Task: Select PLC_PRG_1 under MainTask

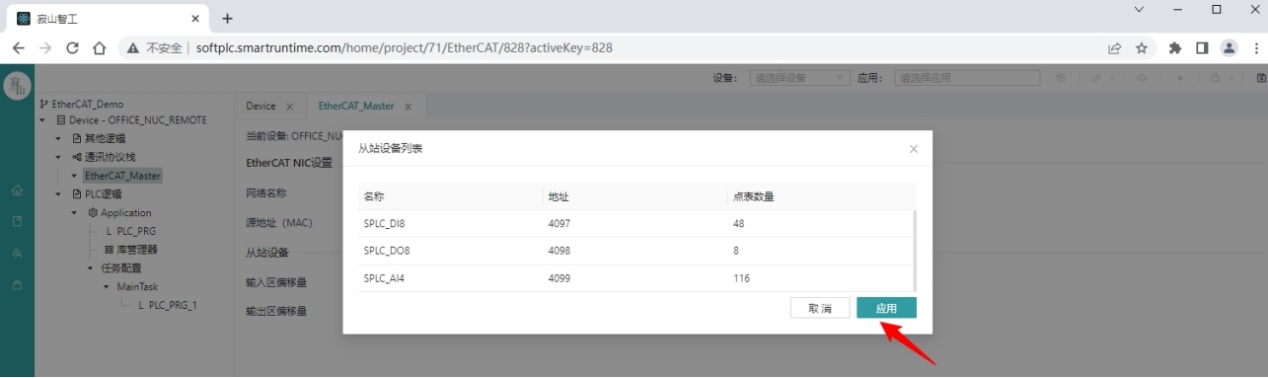Action: (x=172, y=305)
